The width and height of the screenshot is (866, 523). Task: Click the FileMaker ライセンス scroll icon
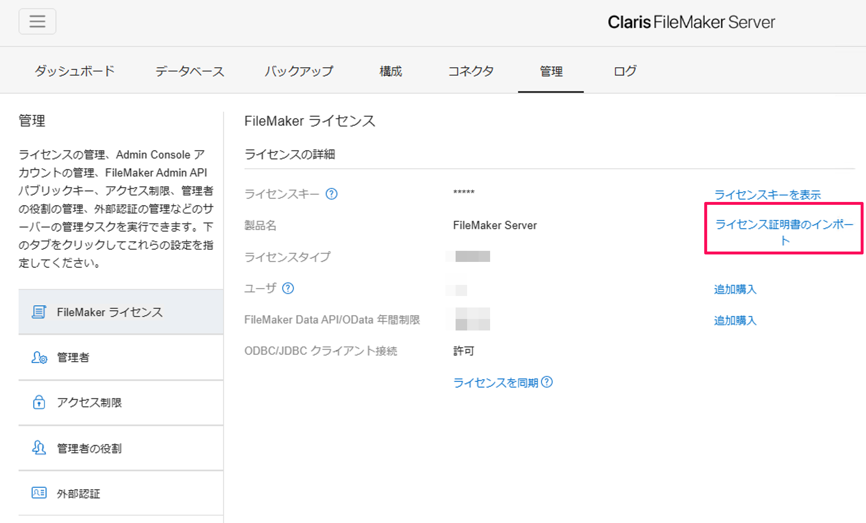point(39,312)
